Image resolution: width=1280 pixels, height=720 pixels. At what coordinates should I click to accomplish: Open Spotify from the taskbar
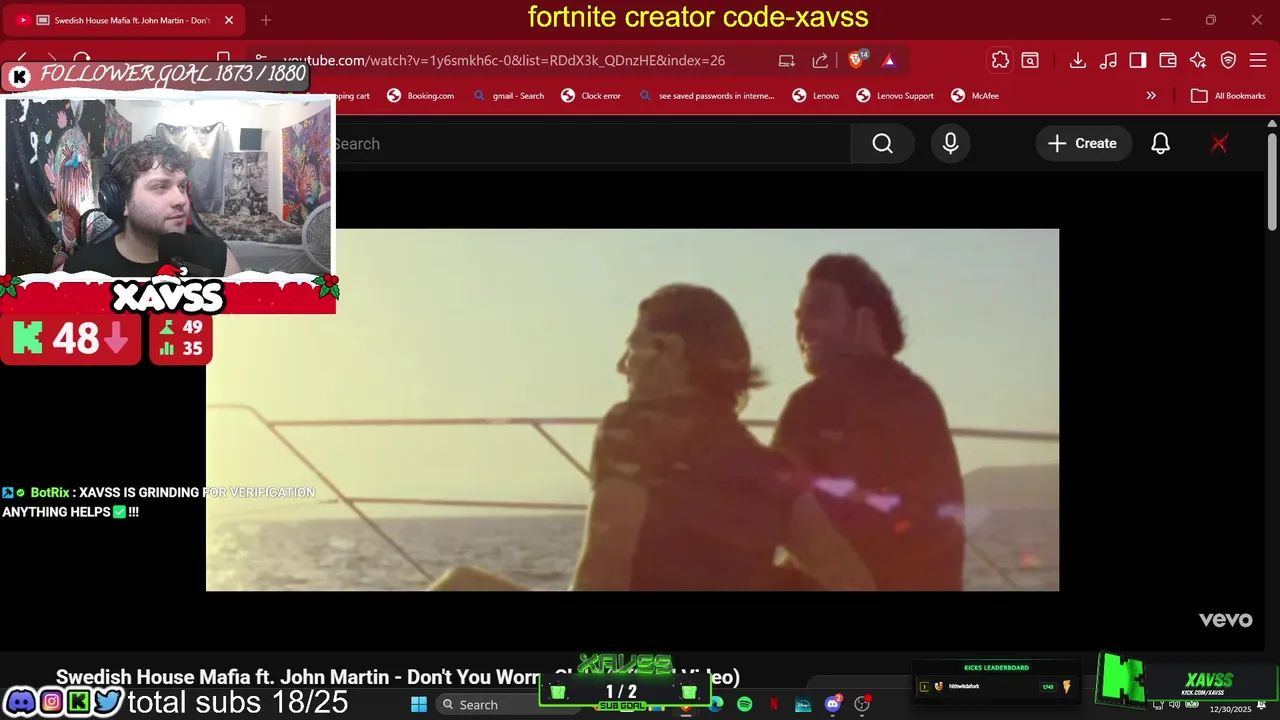(744, 705)
